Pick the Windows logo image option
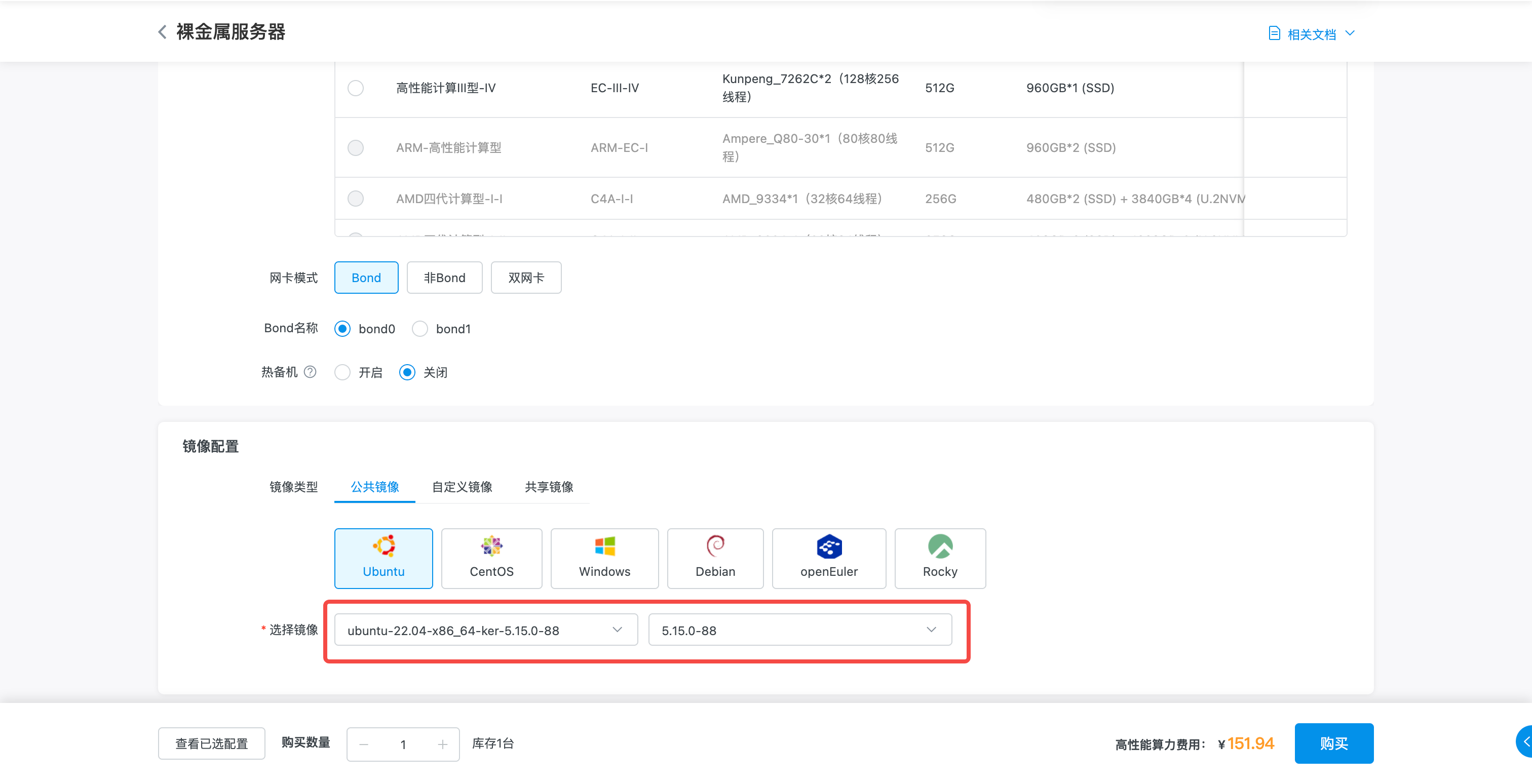1532x784 pixels. pos(604,545)
